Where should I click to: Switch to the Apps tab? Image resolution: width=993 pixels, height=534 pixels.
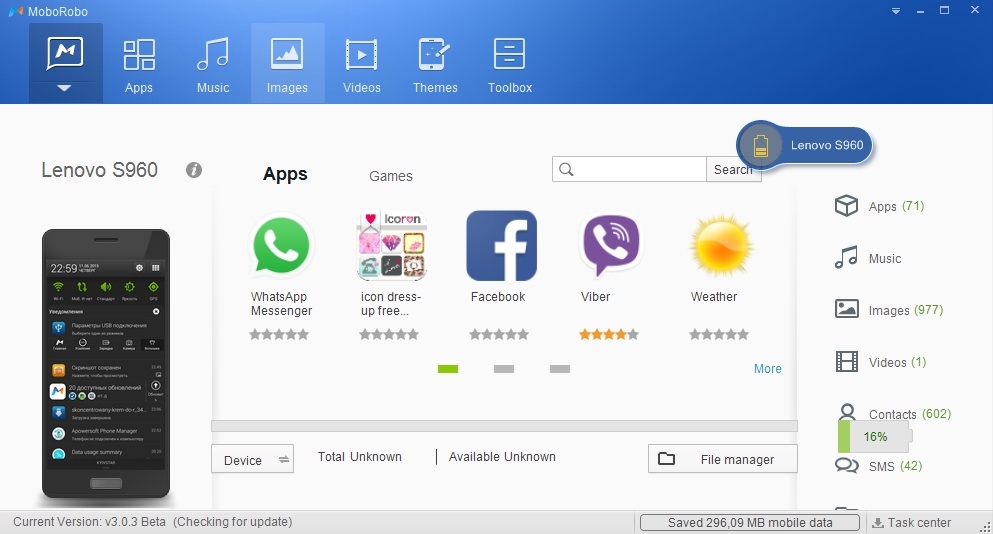click(285, 174)
